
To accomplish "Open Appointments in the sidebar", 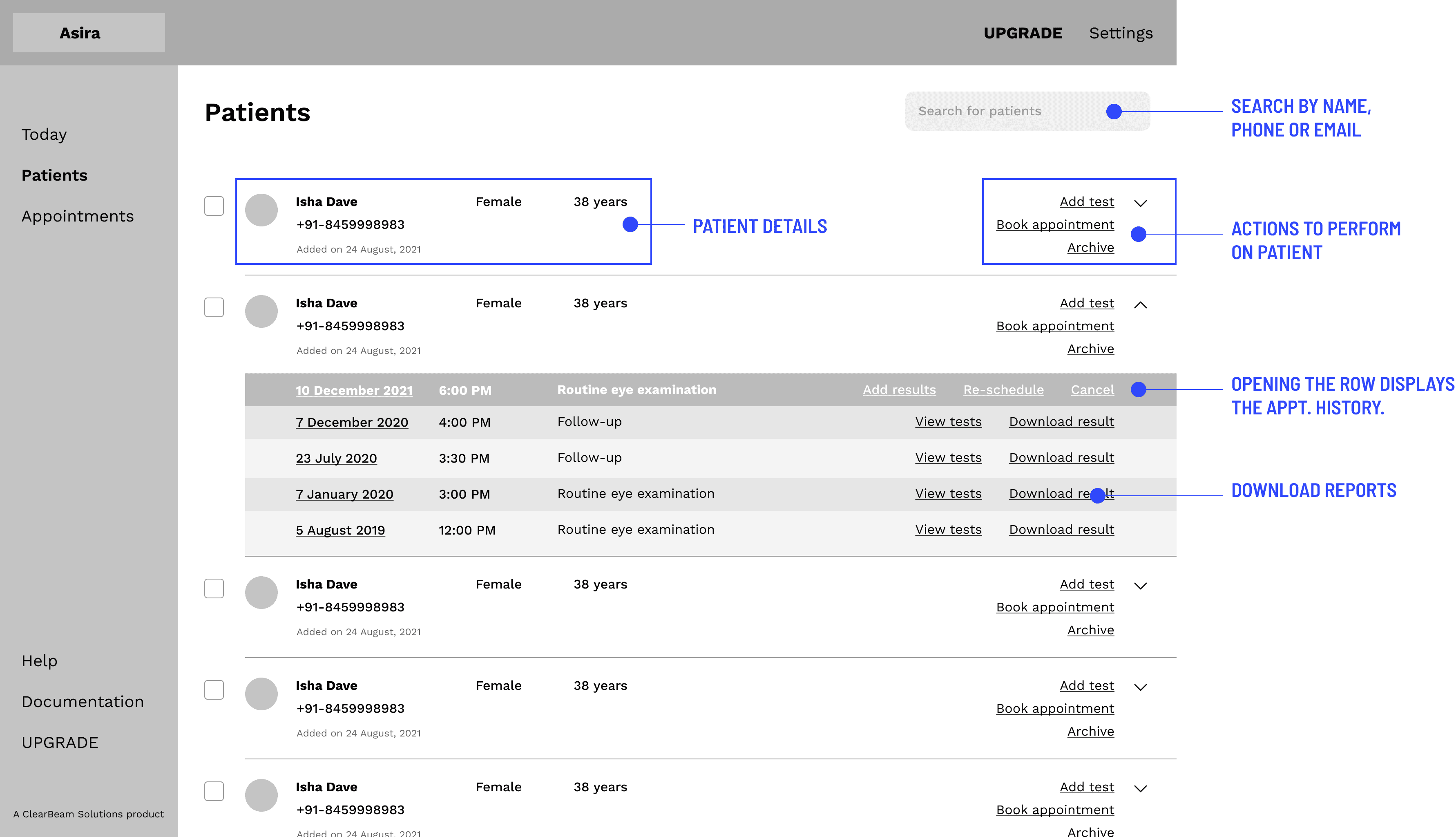I will (x=78, y=216).
